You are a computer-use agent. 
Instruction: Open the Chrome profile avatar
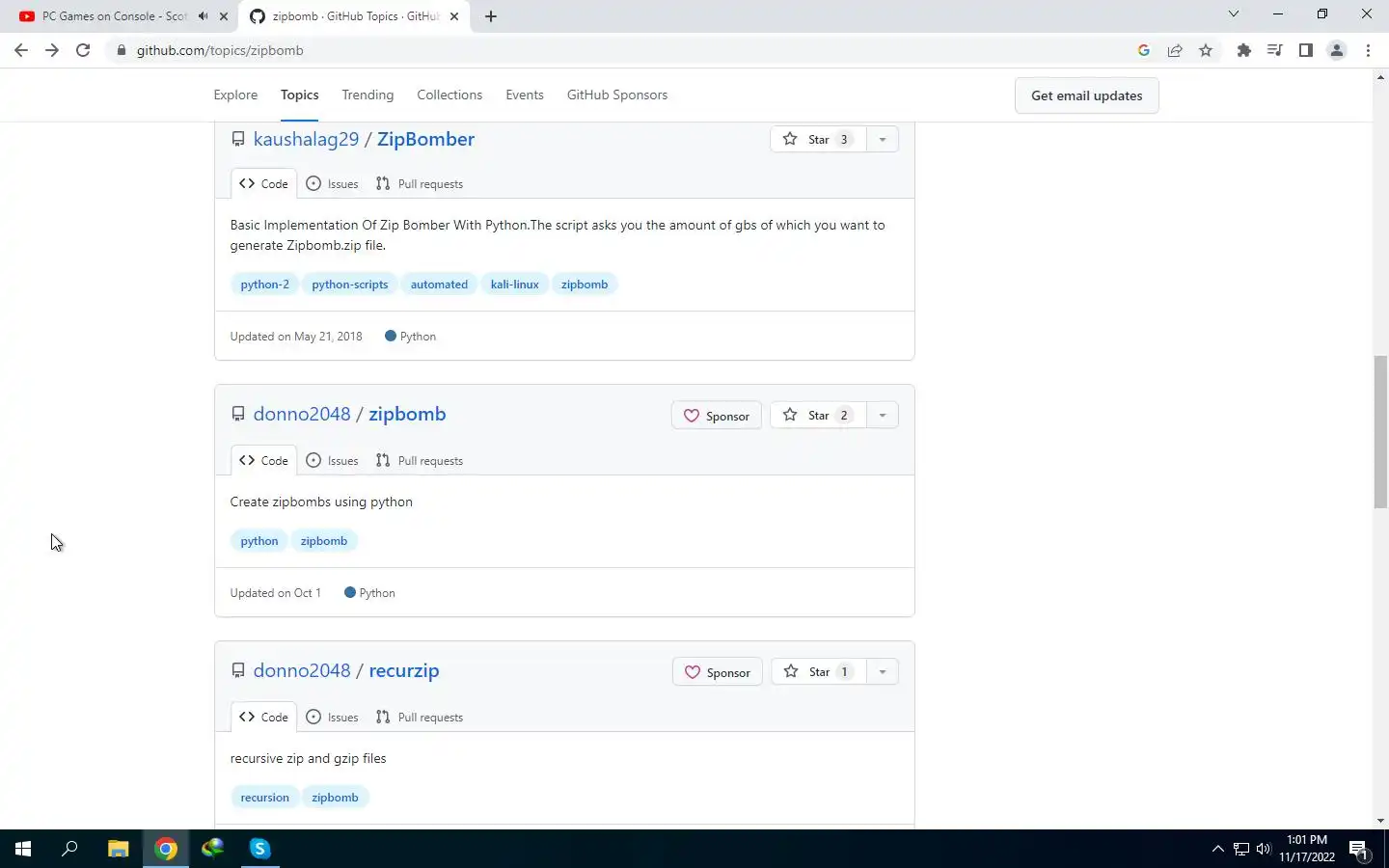(1337, 50)
